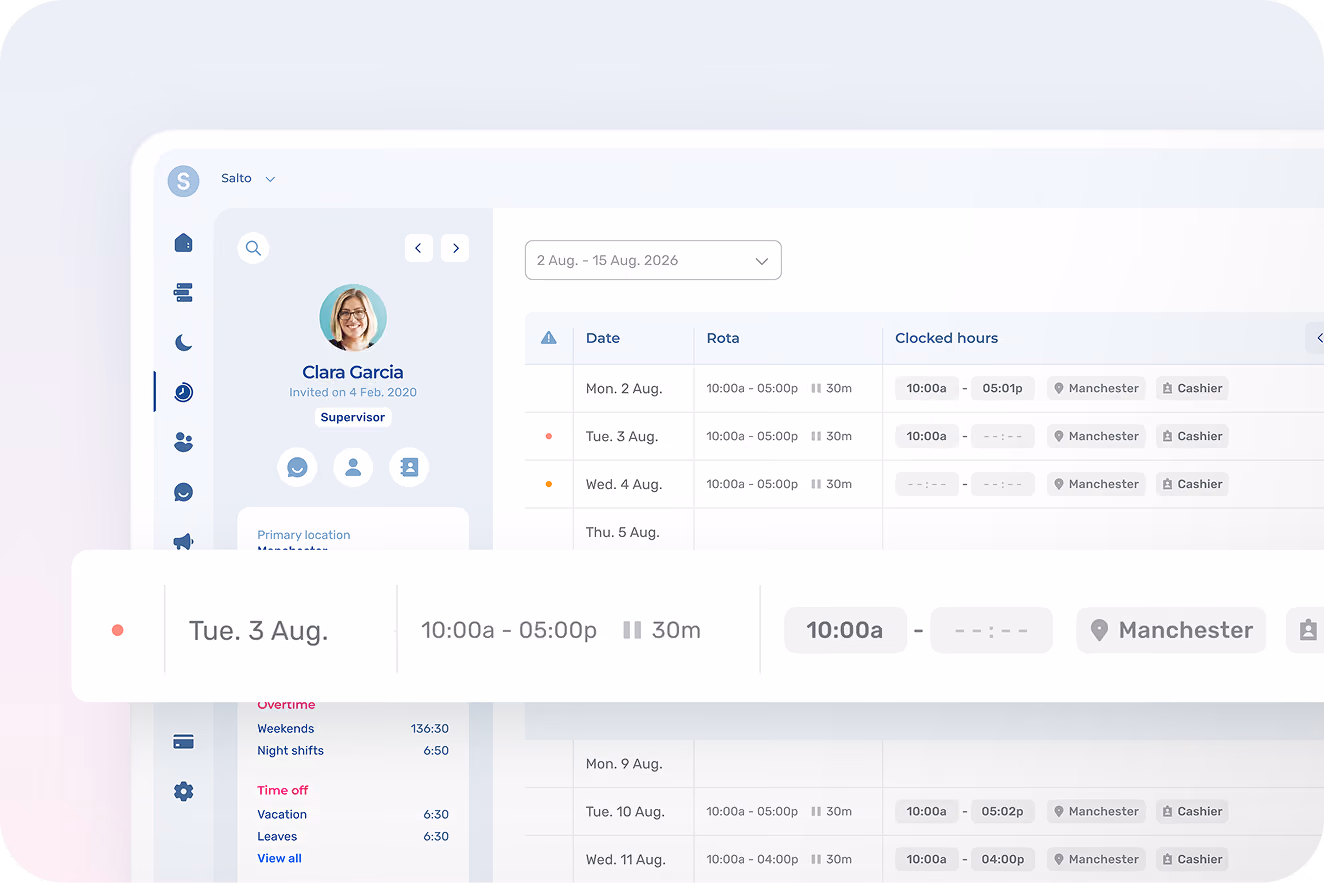Click the Thu. 5 Aug. date cell
Screen dimensions: 1324x883
[622, 532]
